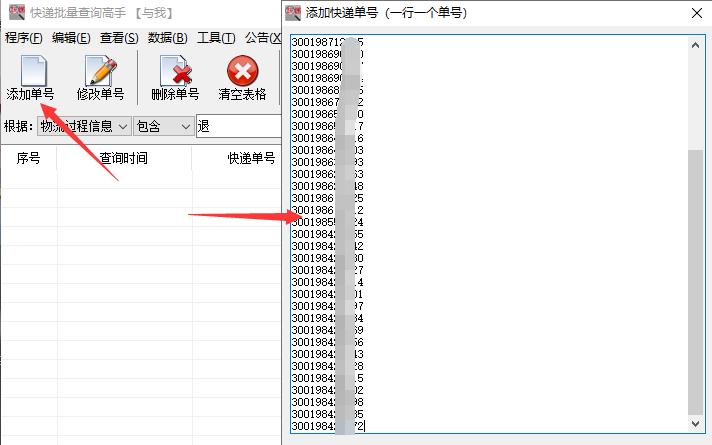
Task: Close the 添加快递单号 dialog
Action: (x=697, y=13)
